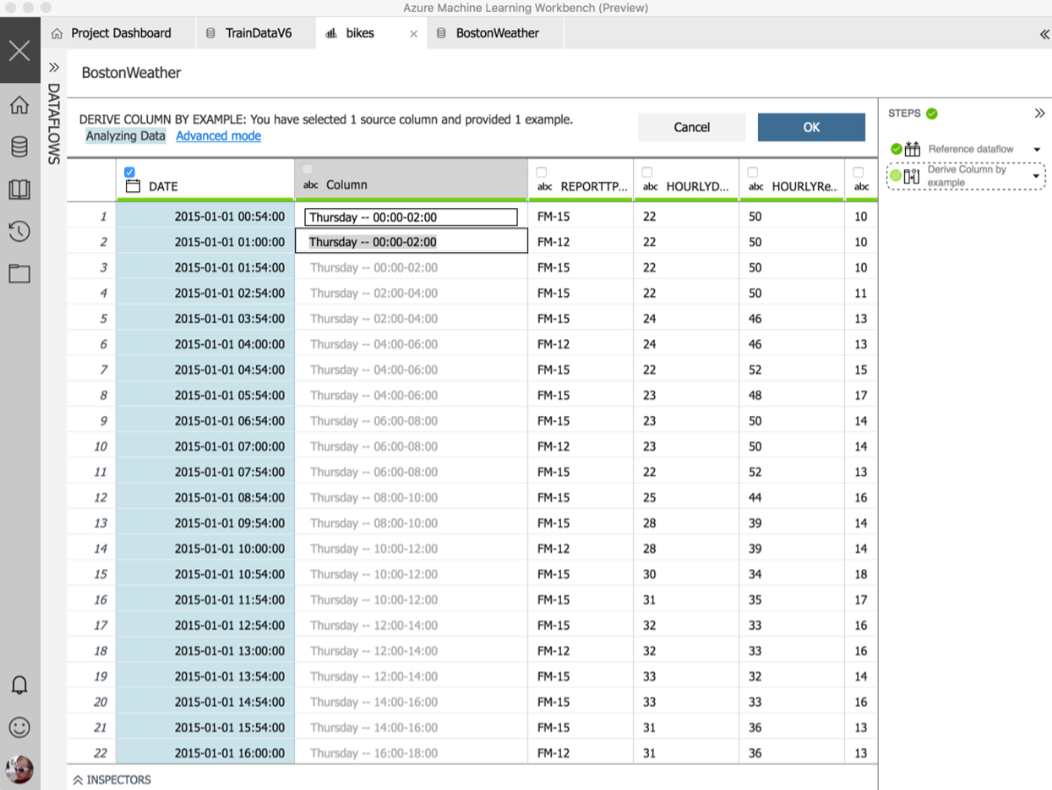Viewport: 1052px width, 790px height.
Task: Click the smiley feedback icon
Action: coord(19,727)
